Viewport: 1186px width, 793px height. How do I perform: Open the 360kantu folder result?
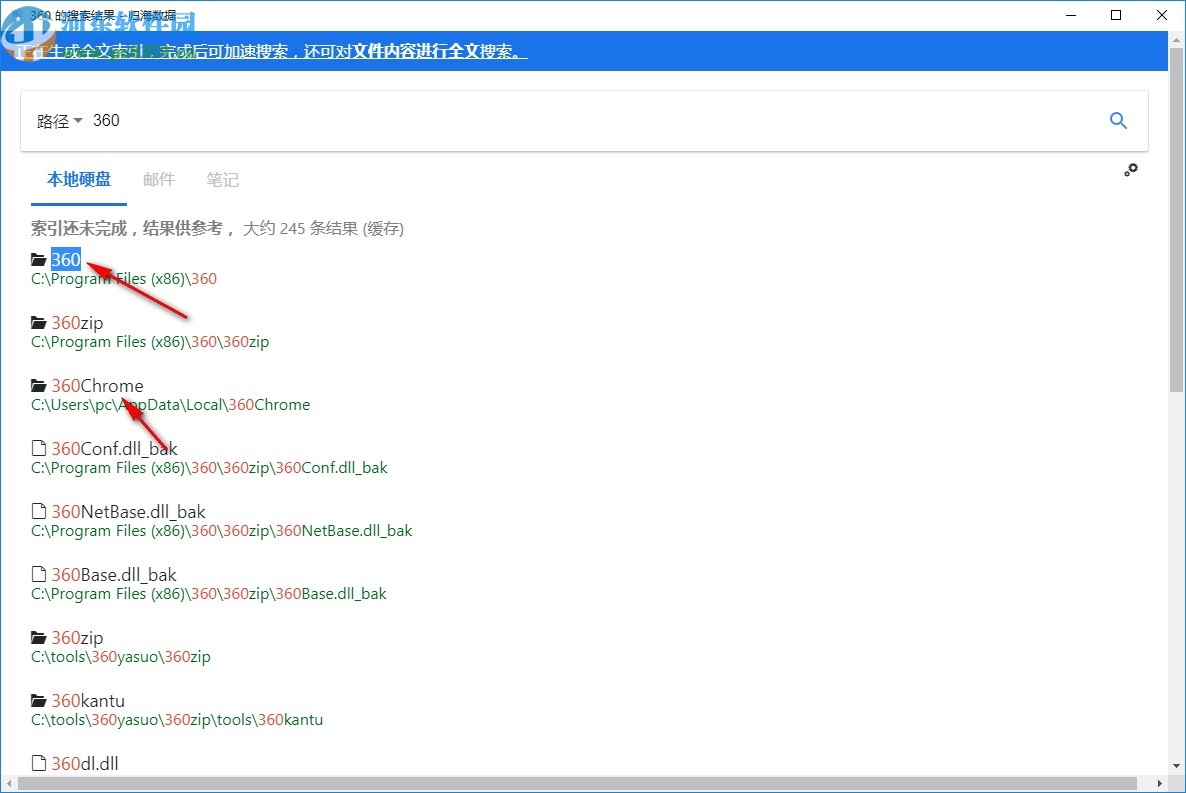pyautogui.click(x=88, y=701)
